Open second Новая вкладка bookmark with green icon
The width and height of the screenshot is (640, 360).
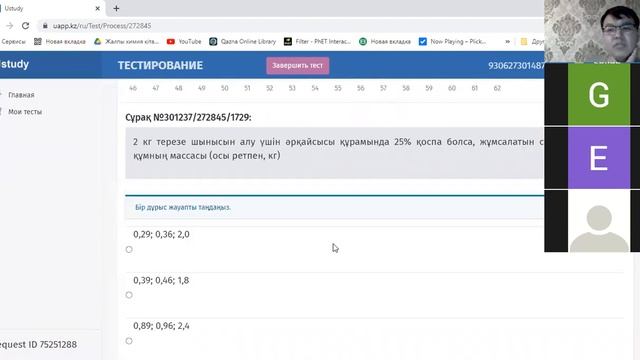pos(385,42)
